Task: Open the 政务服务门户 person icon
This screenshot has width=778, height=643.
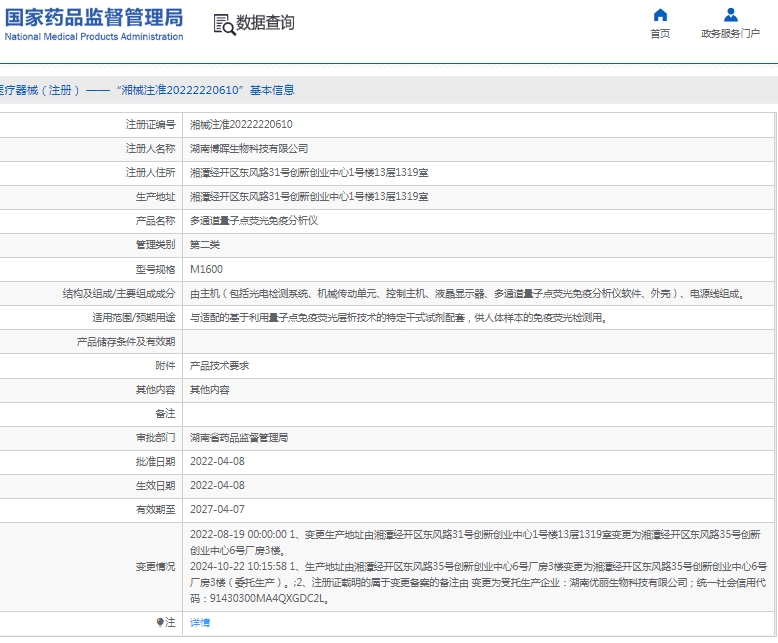Action: (730, 15)
